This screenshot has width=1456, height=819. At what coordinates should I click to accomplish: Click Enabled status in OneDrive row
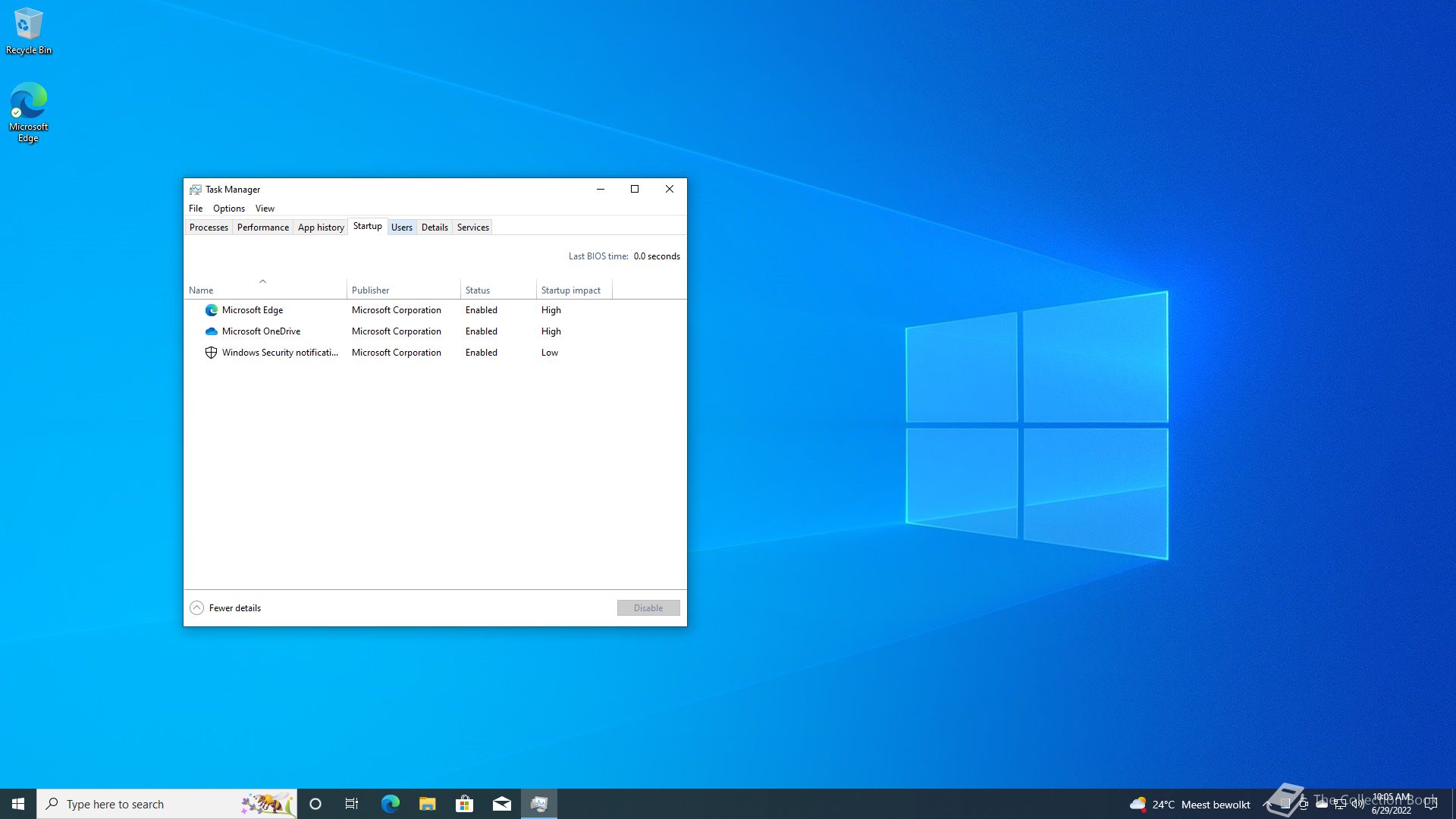pos(482,331)
